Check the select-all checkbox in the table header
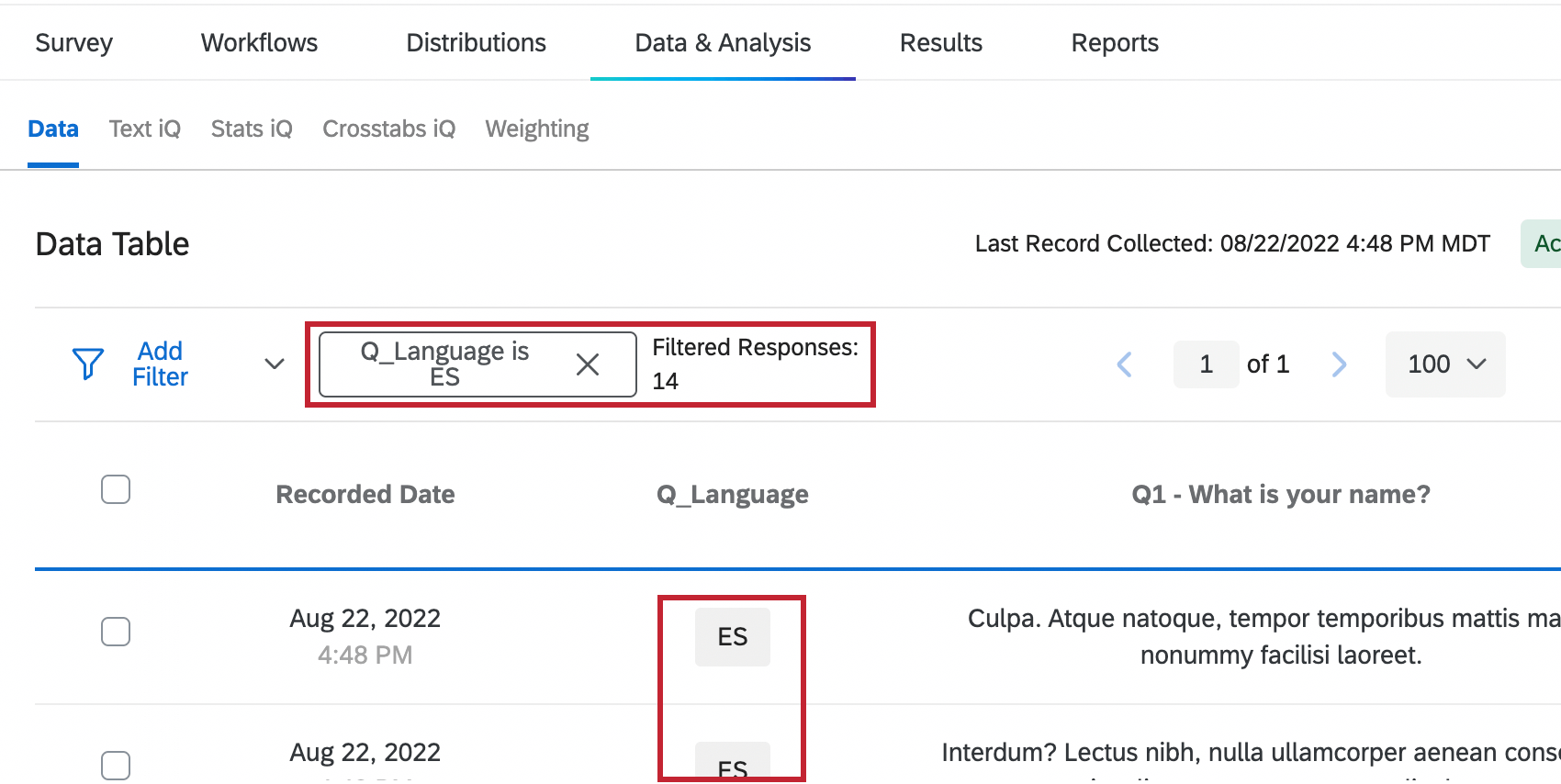The height and width of the screenshot is (784, 1561). (x=116, y=489)
